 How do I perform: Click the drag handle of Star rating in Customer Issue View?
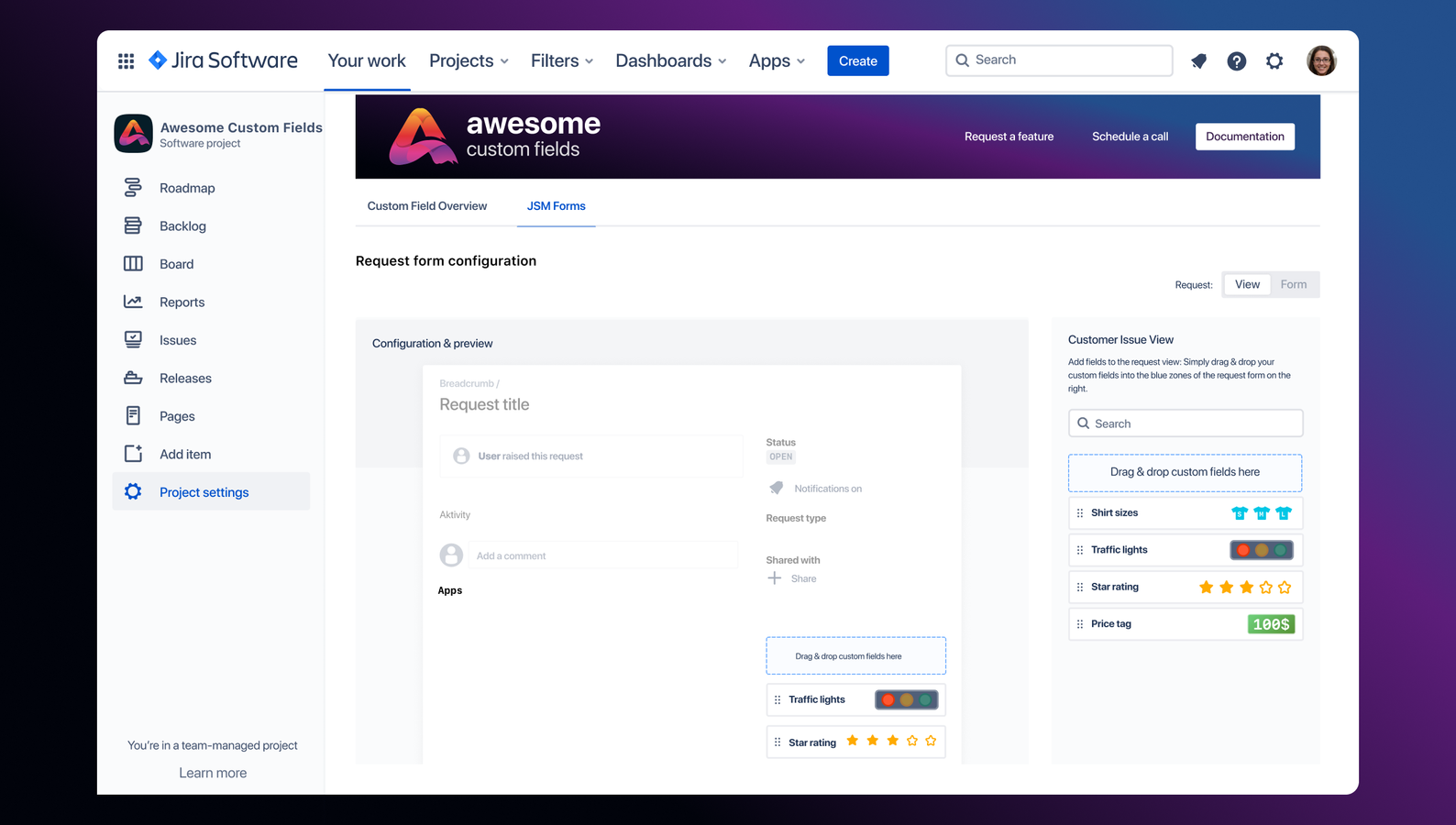(1080, 588)
